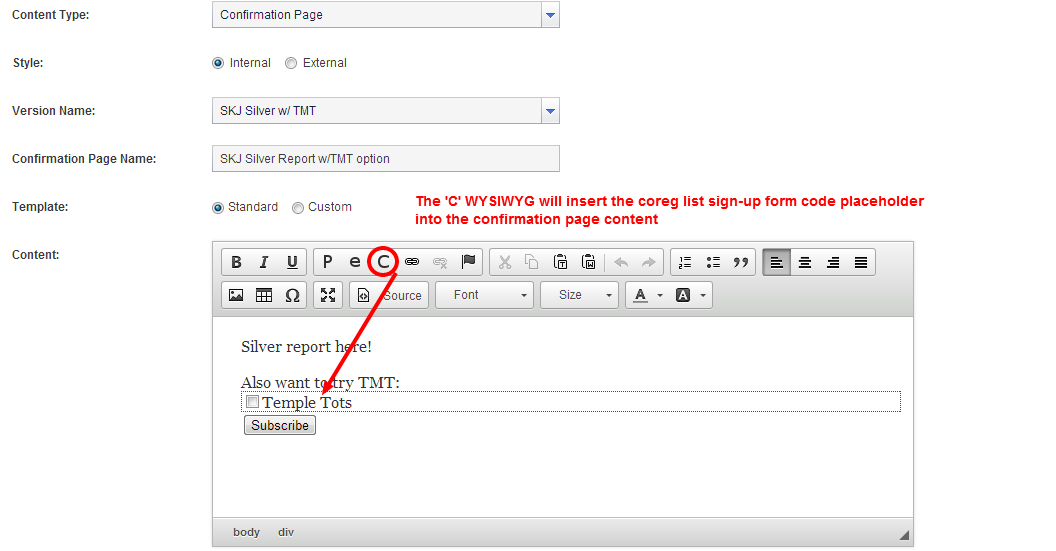Align text left
Image resolution: width=1056 pixels, height=551 pixels.
click(x=777, y=262)
